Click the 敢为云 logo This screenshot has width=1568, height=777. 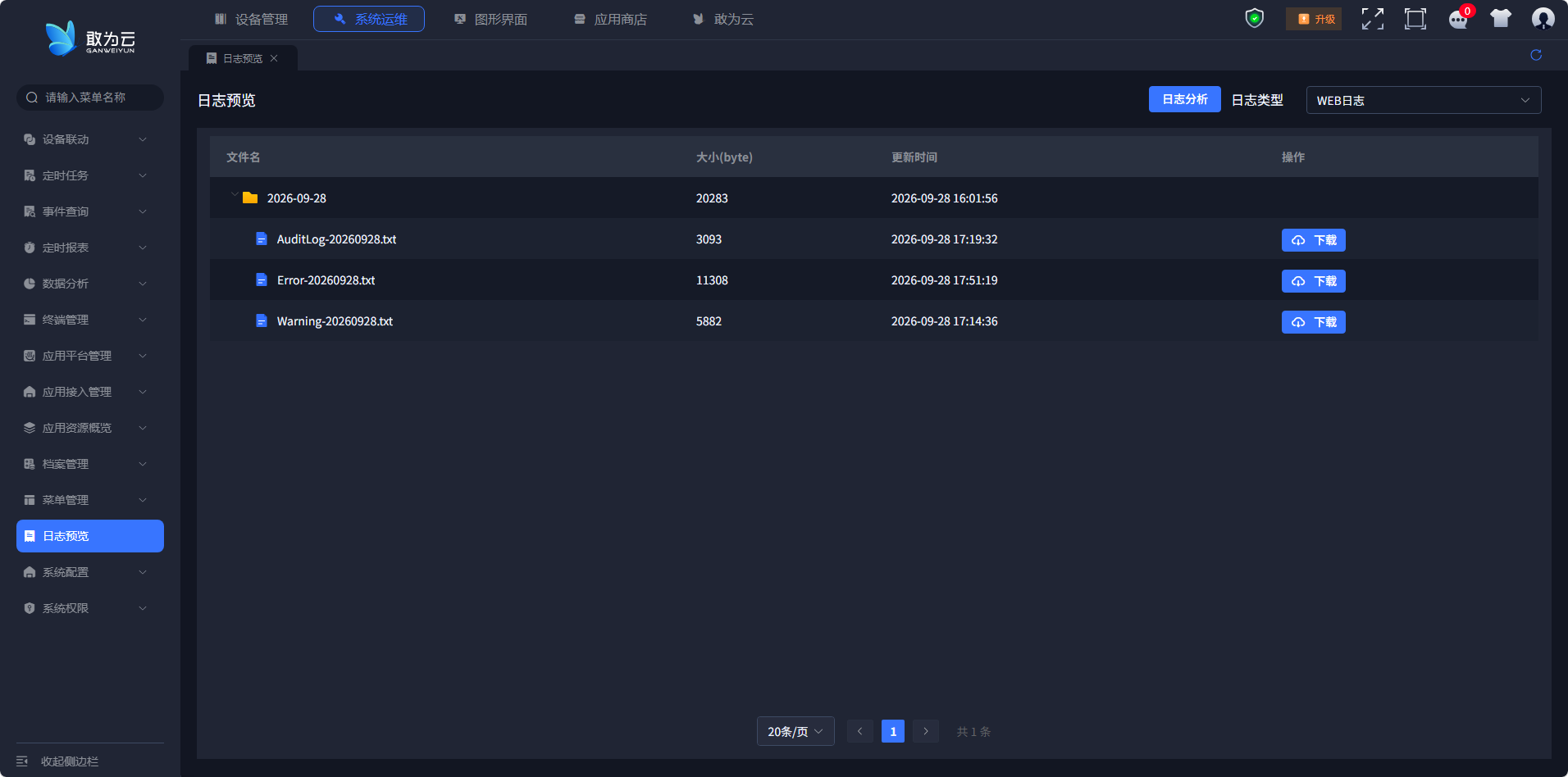(x=90, y=39)
